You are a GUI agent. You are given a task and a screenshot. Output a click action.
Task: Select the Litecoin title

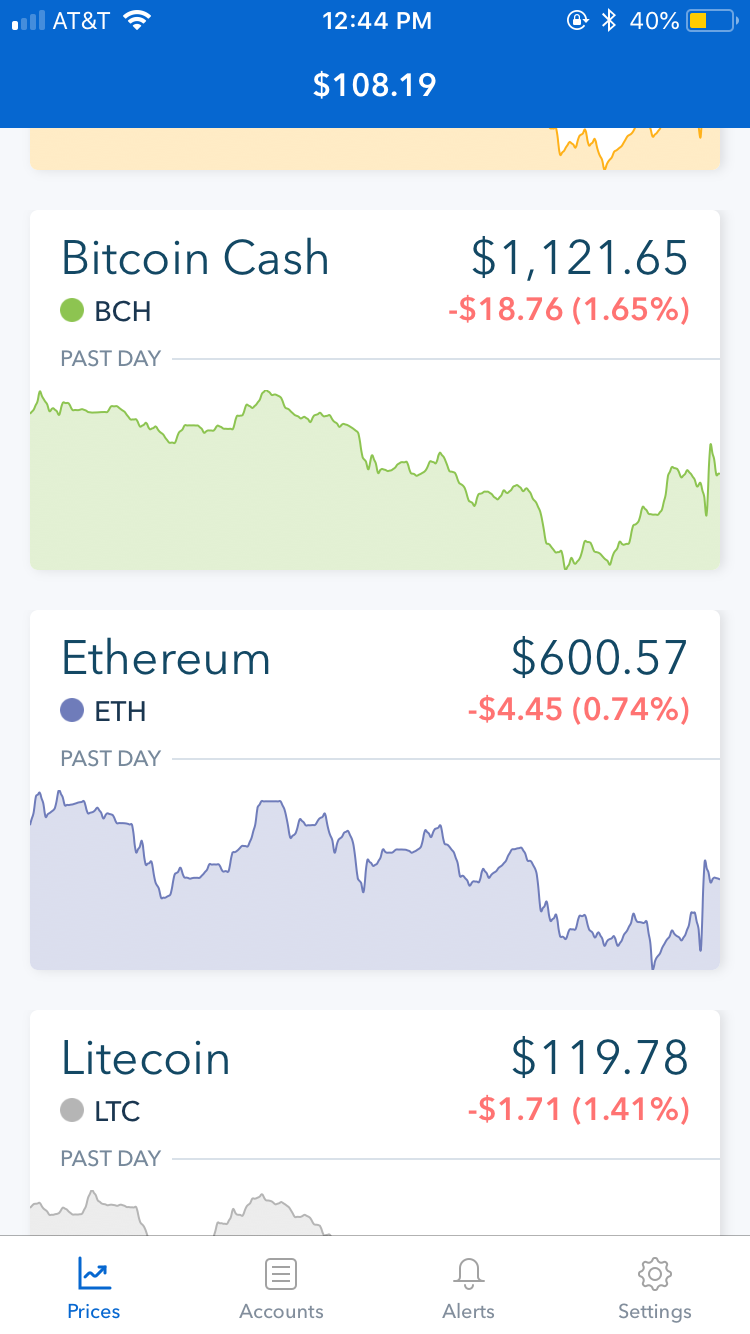[146, 1058]
